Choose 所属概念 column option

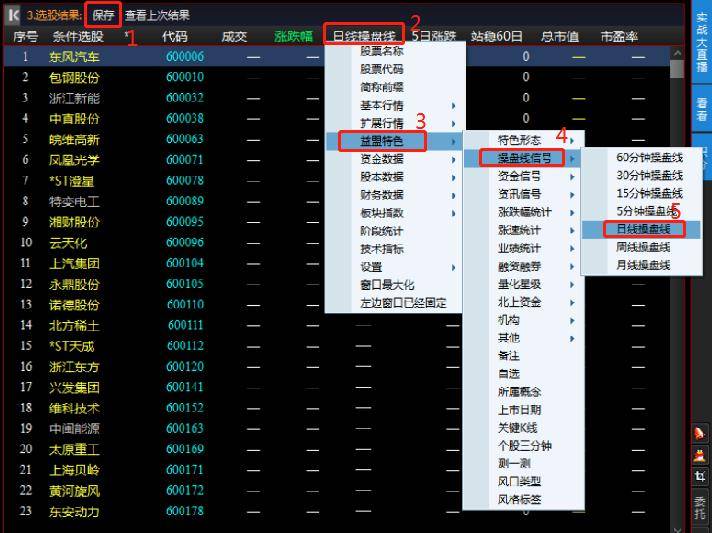524,392
